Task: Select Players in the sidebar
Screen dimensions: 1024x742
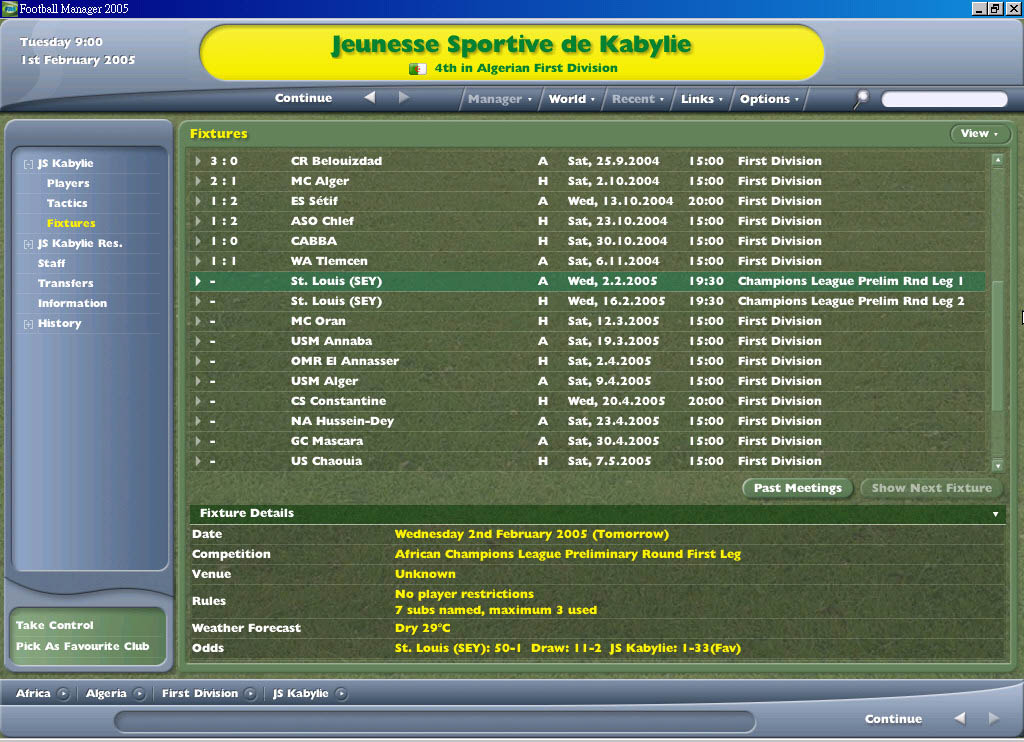Action: [x=68, y=183]
